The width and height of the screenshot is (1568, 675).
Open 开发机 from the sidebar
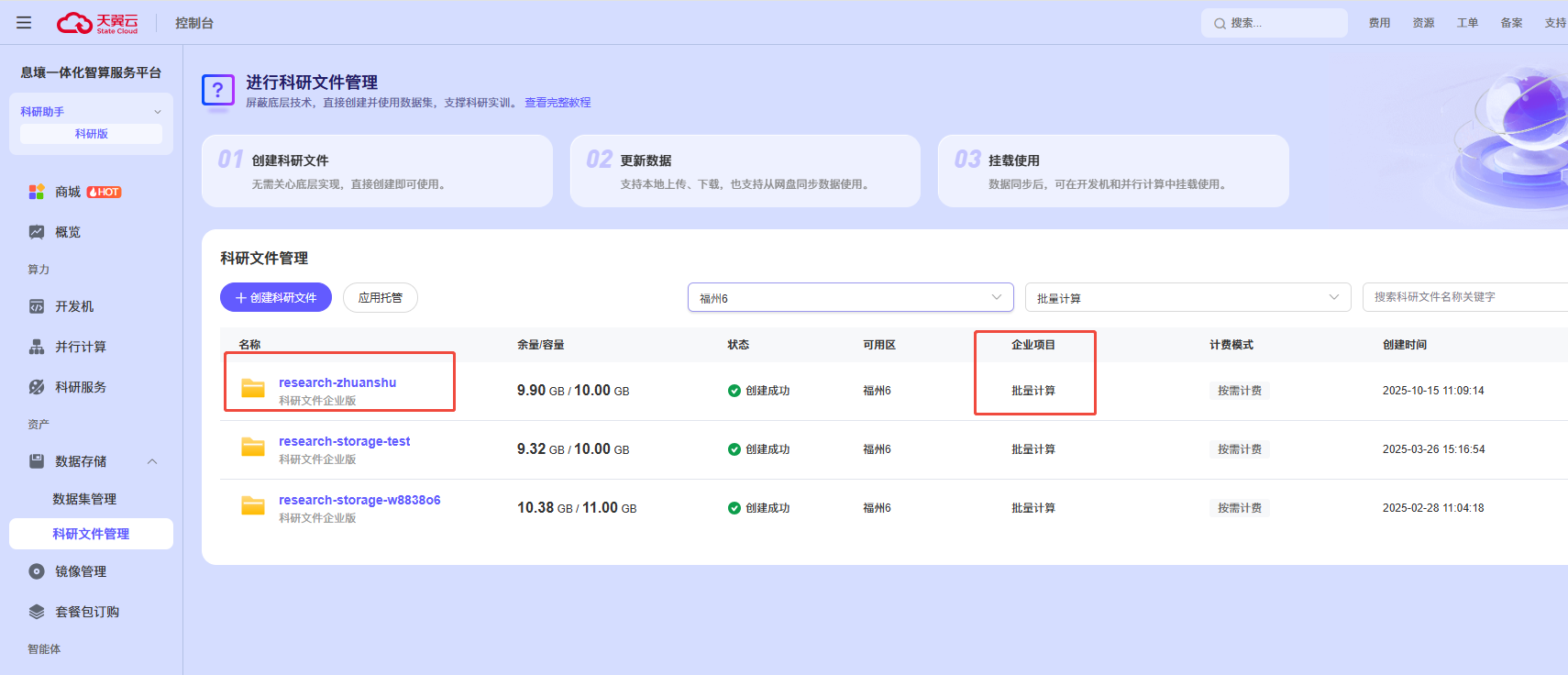73,306
